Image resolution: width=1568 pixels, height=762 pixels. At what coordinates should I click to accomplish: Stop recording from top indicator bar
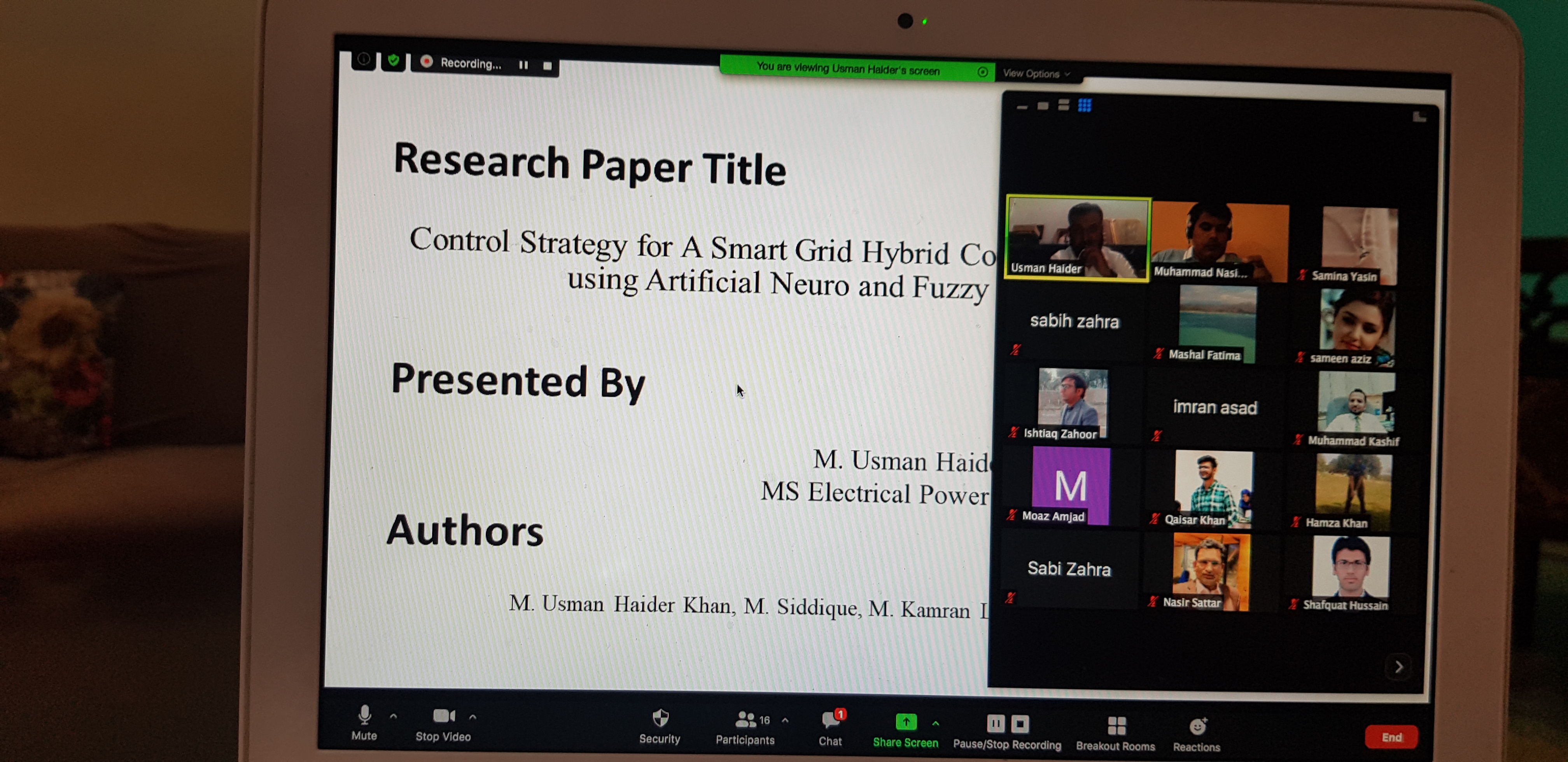click(x=547, y=66)
